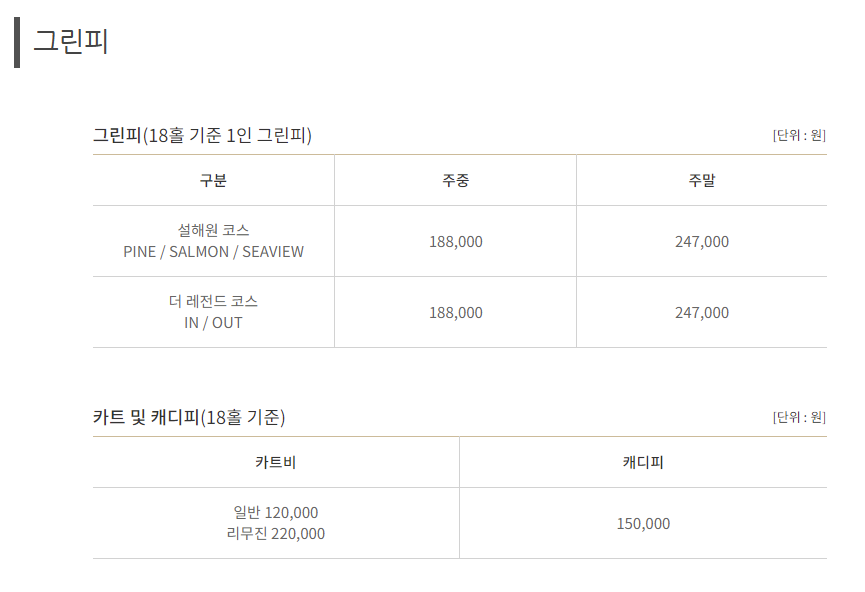Click the 리무진 220,000 cart fee
Image resolution: width=865 pixels, height=592 pixels.
tap(276, 534)
